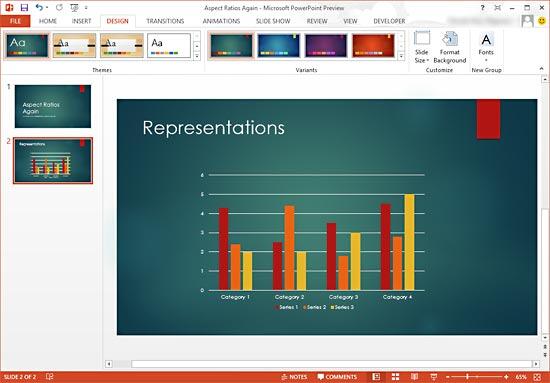This screenshot has height=383, width=550.
Task: Click the smiley feedback icon
Action: (542, 21)
